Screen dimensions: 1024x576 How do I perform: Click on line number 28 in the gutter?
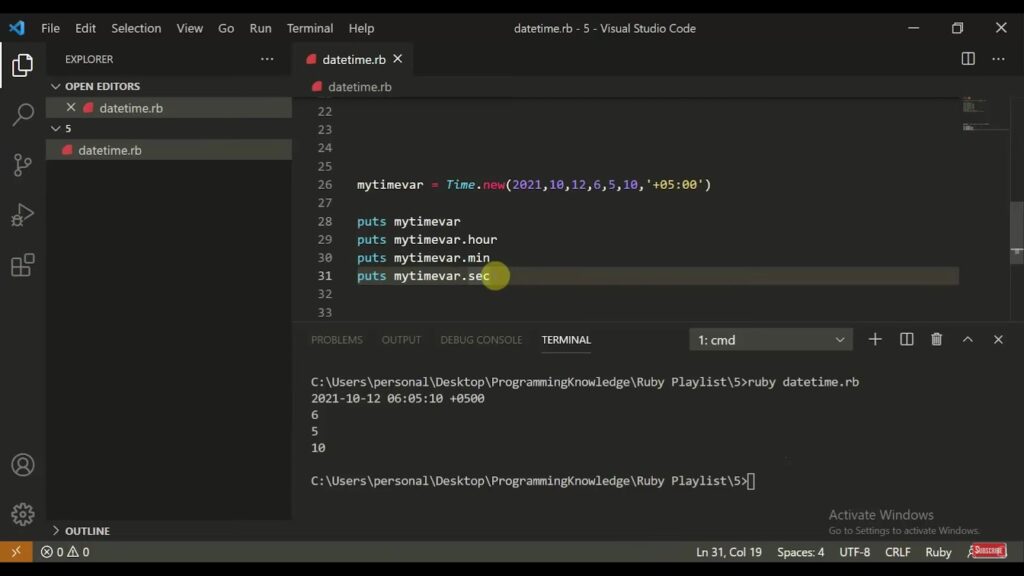point(325,221)
